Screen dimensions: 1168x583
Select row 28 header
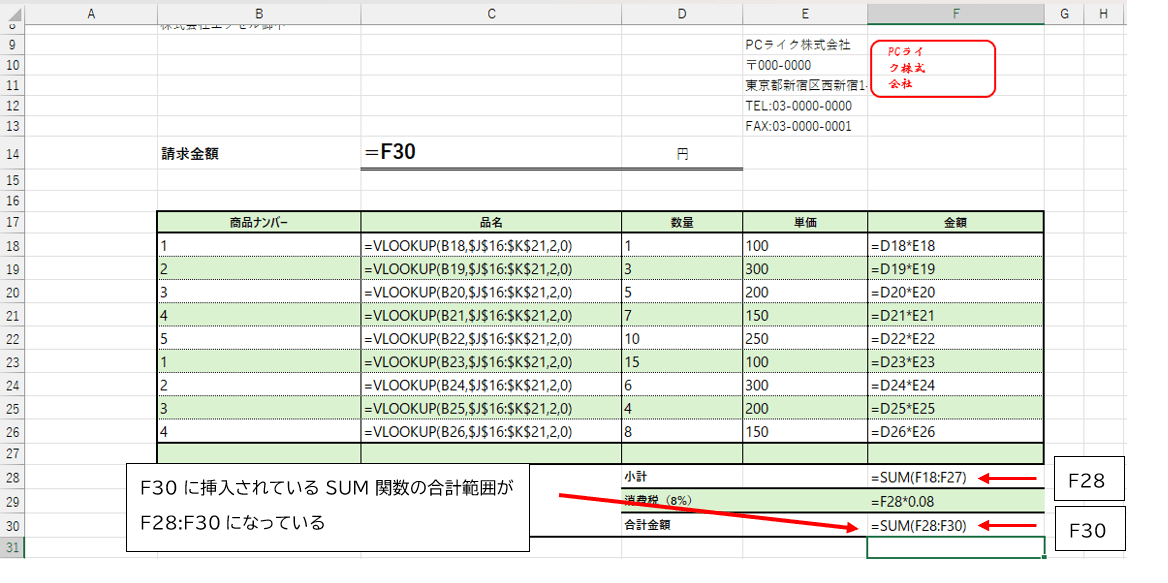click(x=12, y=477)
